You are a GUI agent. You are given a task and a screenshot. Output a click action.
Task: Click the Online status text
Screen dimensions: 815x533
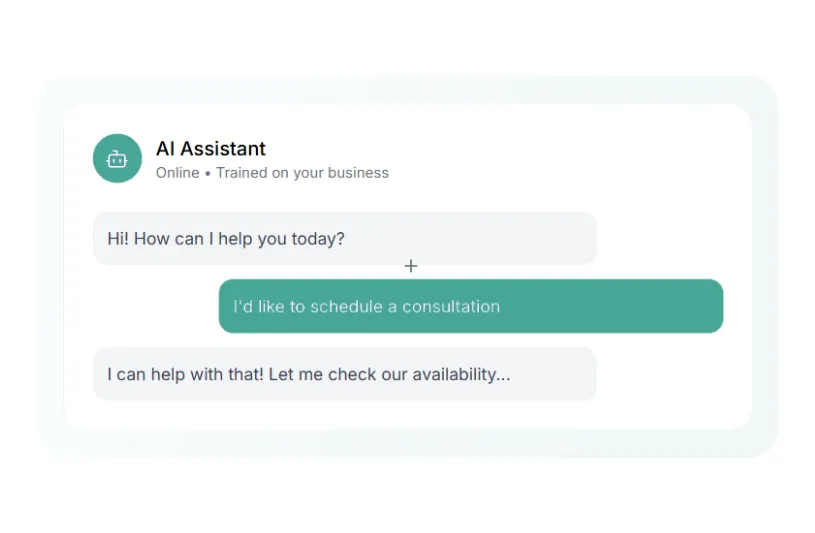click(177, 173)
